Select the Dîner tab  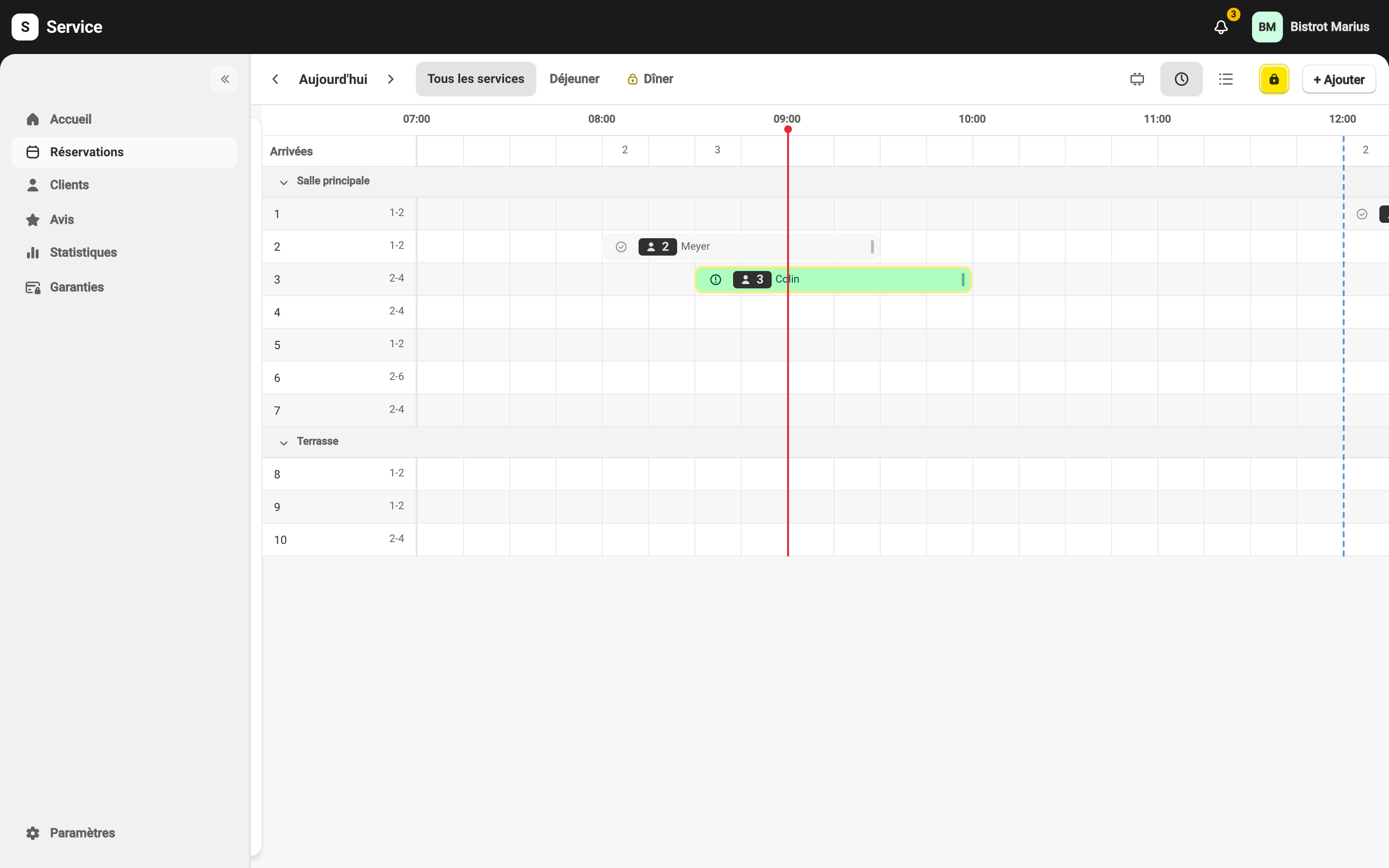pyautogui.click(x=650, y=79)
